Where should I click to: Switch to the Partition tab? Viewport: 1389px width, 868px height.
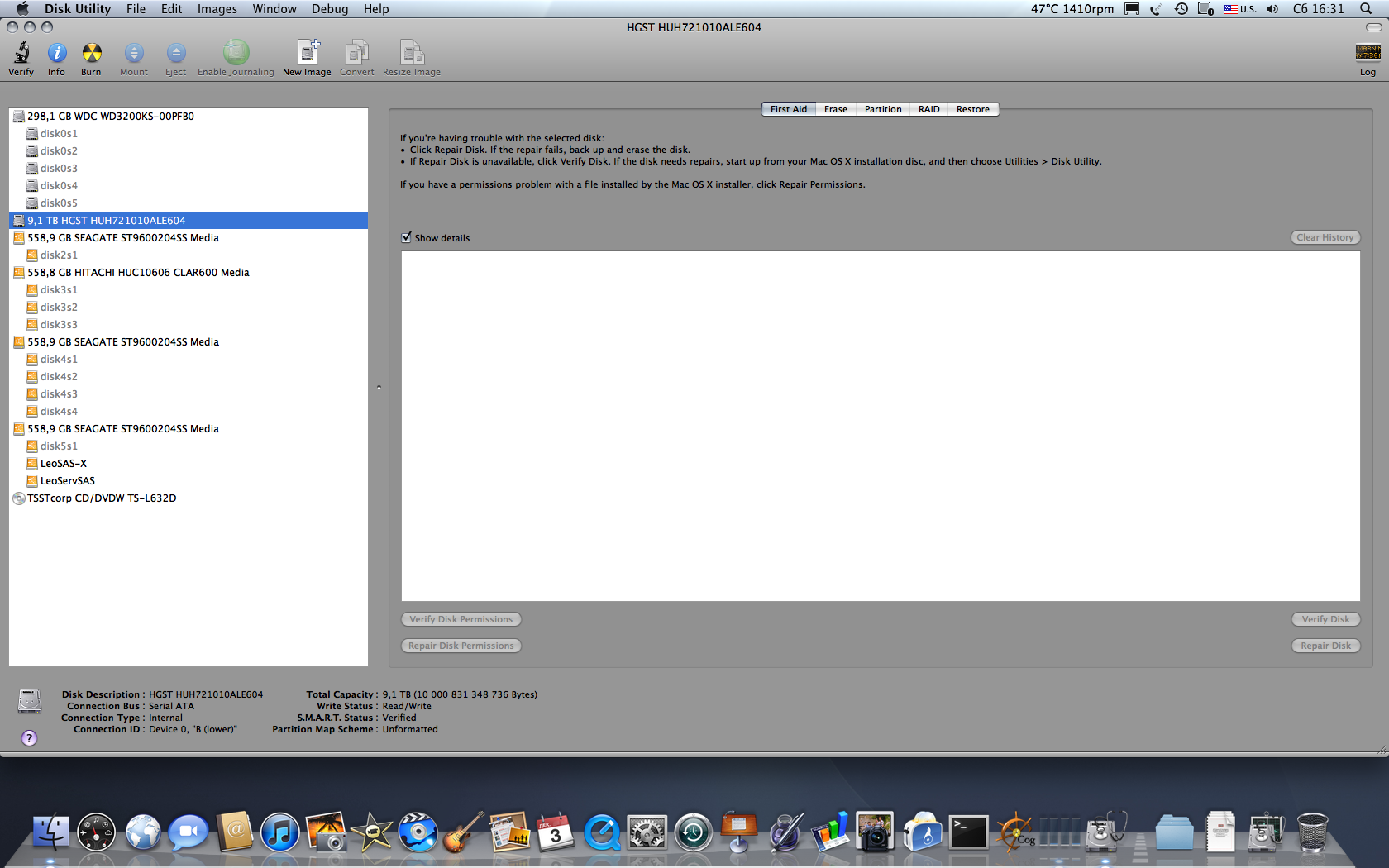click(883, 109)
